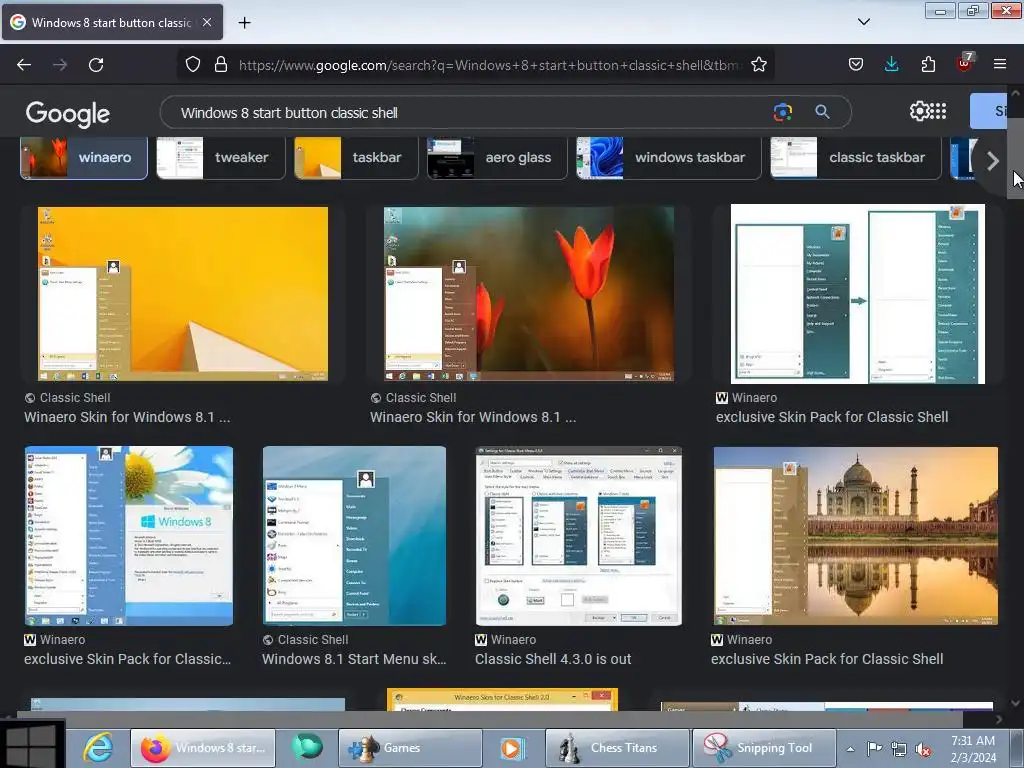This screenshot has height=768, width=1024.
Task: Switch to the Games taskbar window
Action: coord(410,748)
